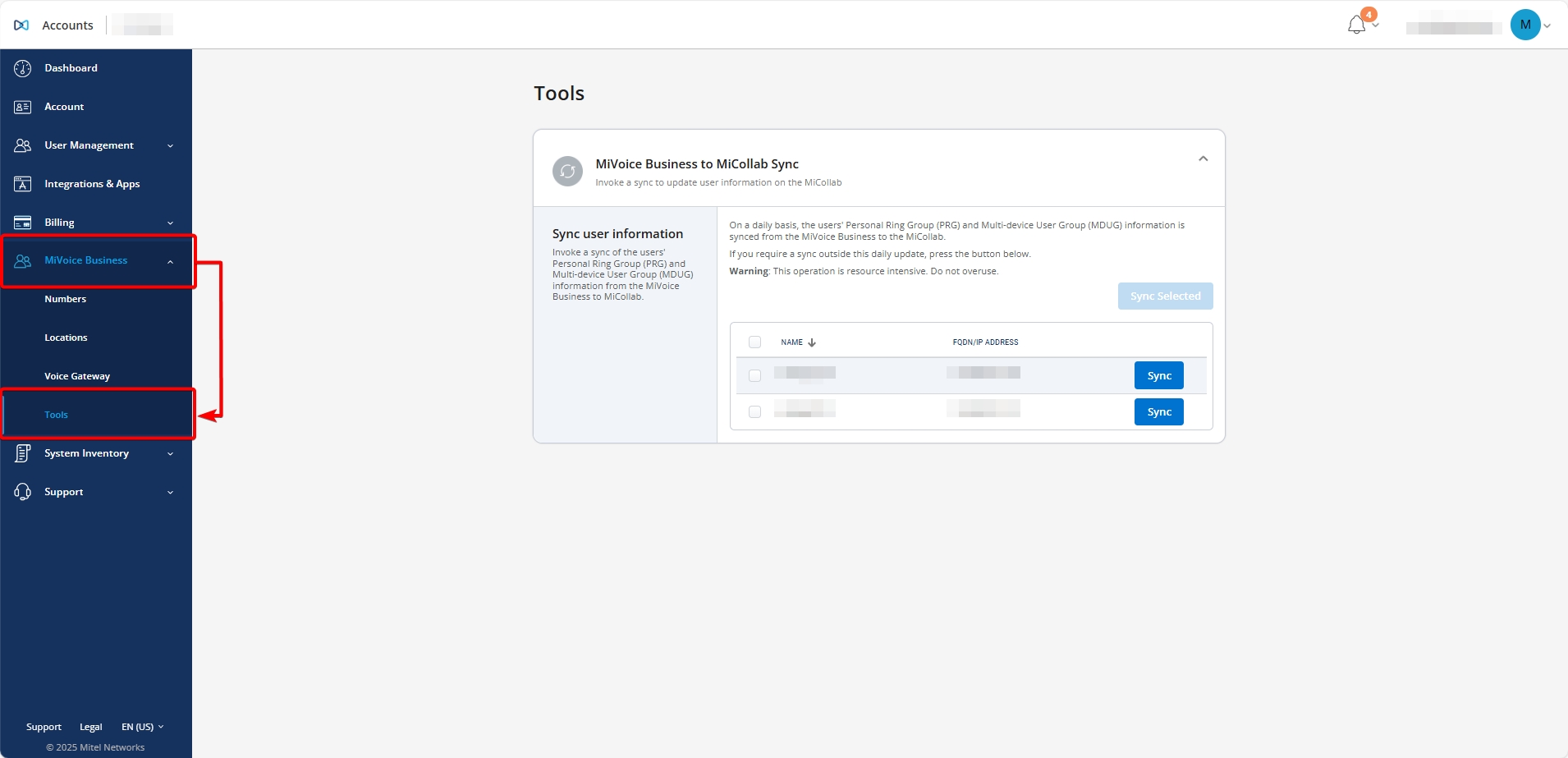Click the MiVoice Business users icon
Image resolution: width=1568 pixels, height=758 pixels.
pos(23,261)
